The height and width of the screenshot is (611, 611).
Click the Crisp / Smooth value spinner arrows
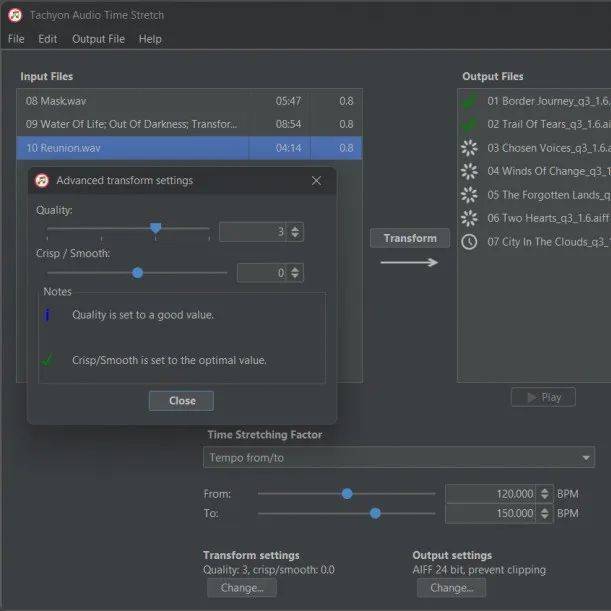[x=295, y=273]
